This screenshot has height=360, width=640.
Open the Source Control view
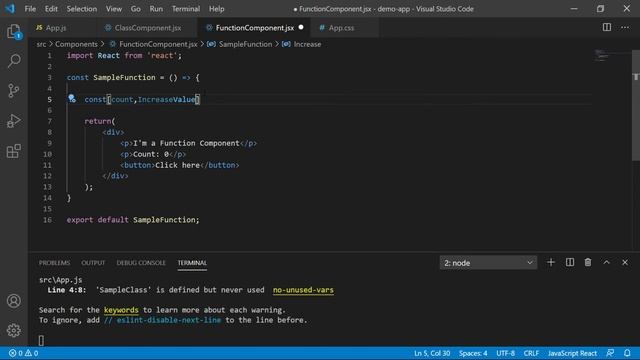pos(13,91)
